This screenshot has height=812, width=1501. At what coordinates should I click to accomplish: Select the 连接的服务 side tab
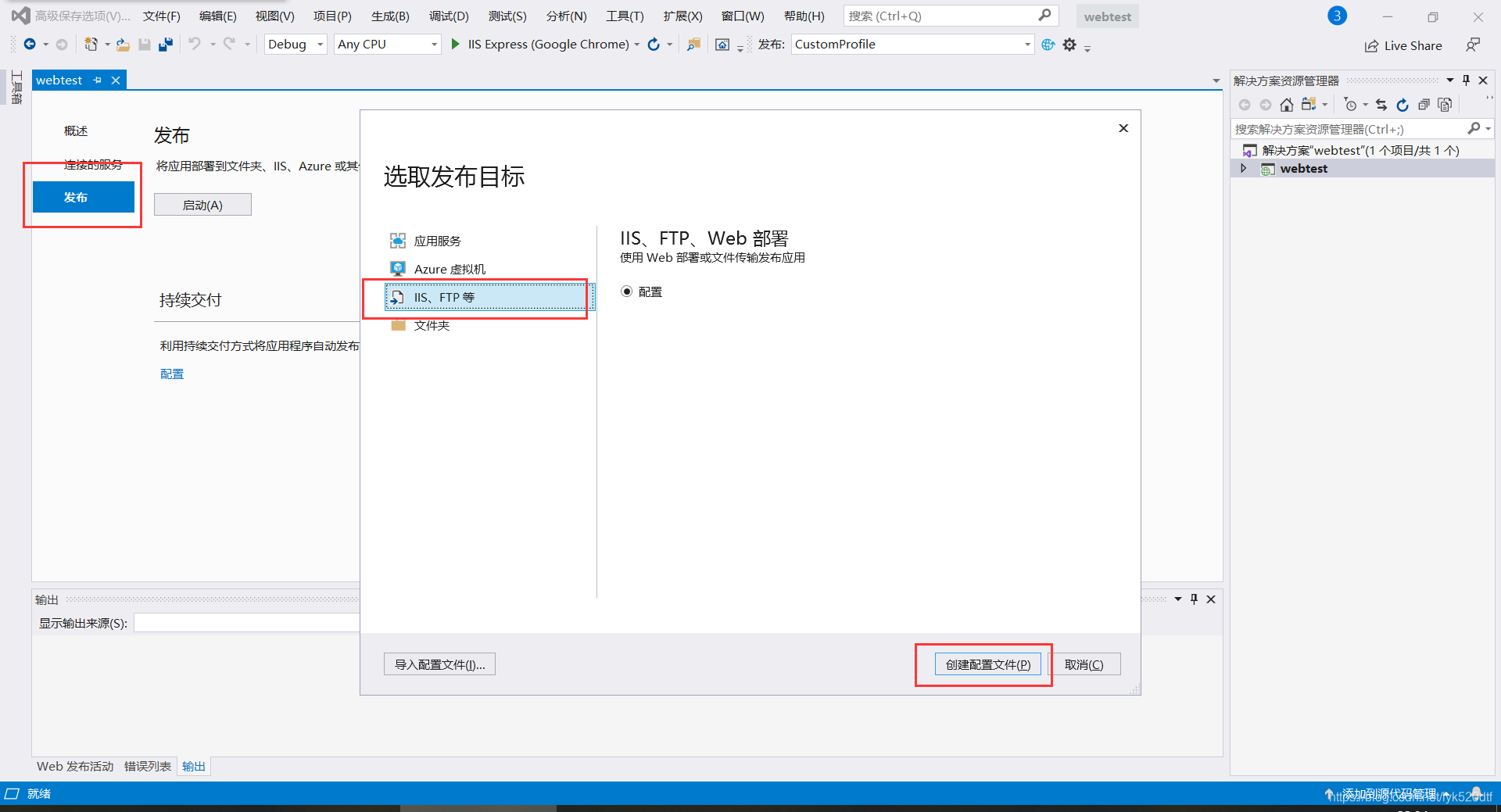coord(93,164)
